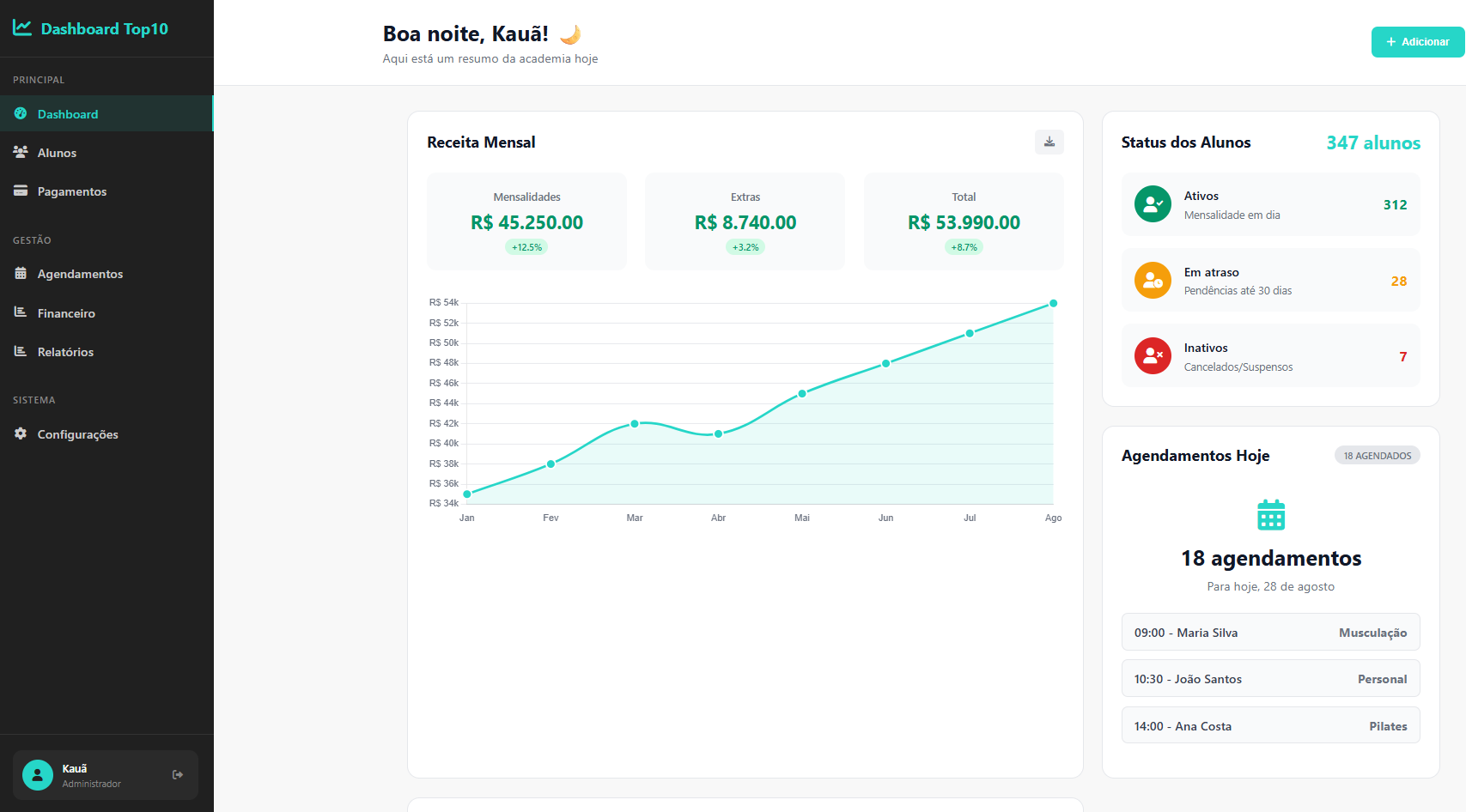Screen dimensions: 1466x812
Task: Click the 09:00 Maria Silva appointment entry
Action: click(1270, 632)
